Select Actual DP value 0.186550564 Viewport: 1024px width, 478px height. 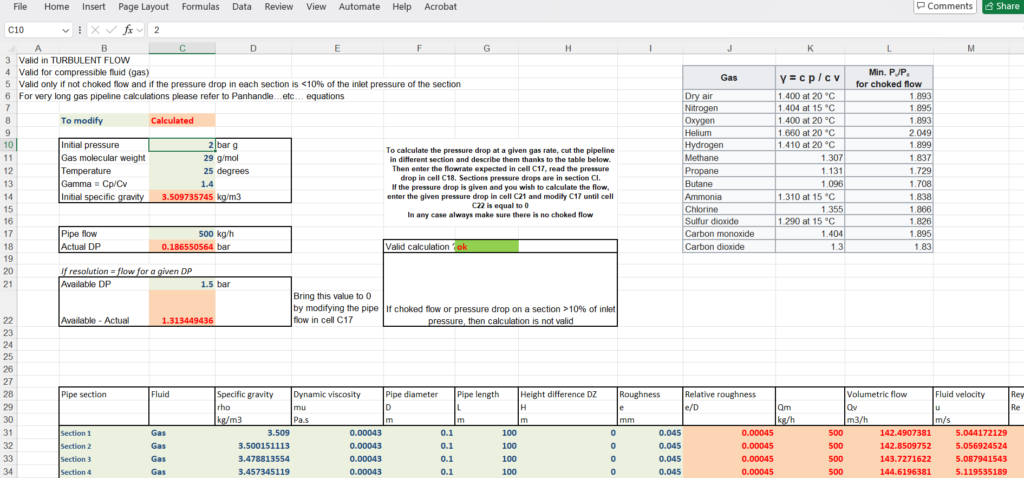182,246
